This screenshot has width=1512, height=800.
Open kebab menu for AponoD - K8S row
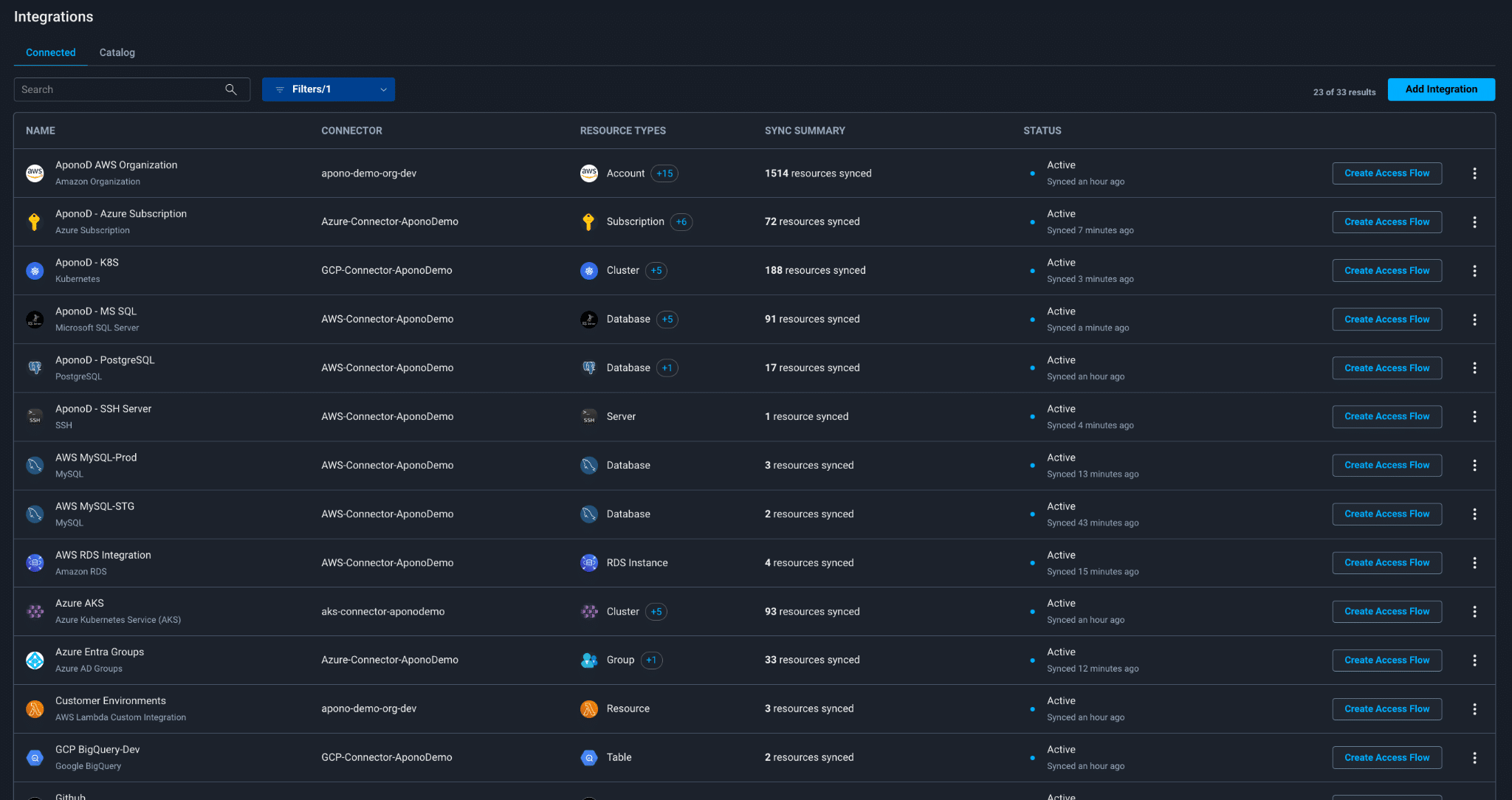(x=1474, y=271)
